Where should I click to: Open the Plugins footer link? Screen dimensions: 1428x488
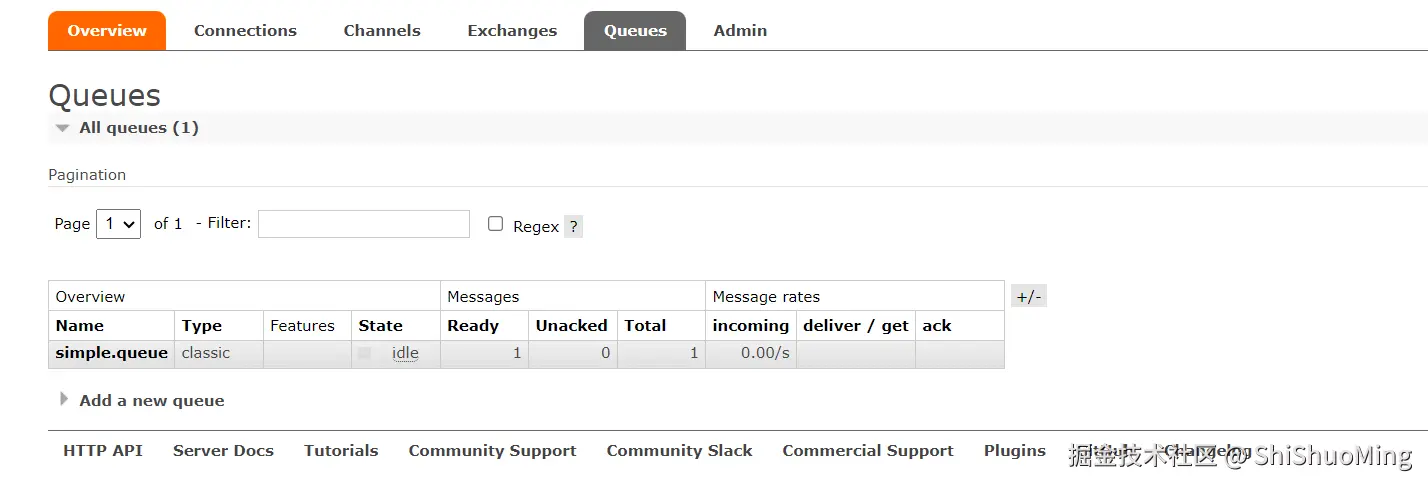(x=1015, y=450)
